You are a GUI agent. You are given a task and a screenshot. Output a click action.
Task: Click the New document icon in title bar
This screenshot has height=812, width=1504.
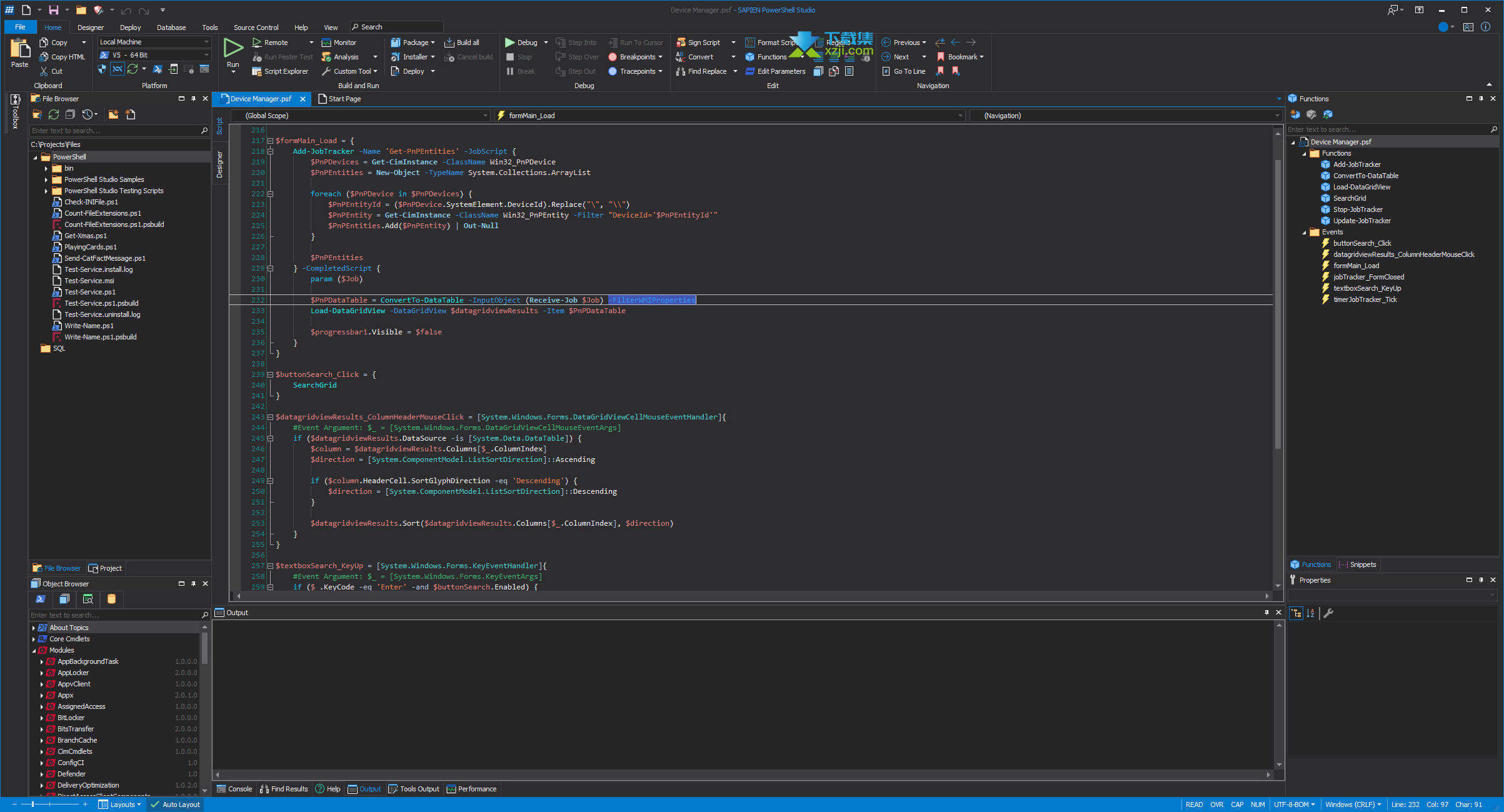pos(26,10)
